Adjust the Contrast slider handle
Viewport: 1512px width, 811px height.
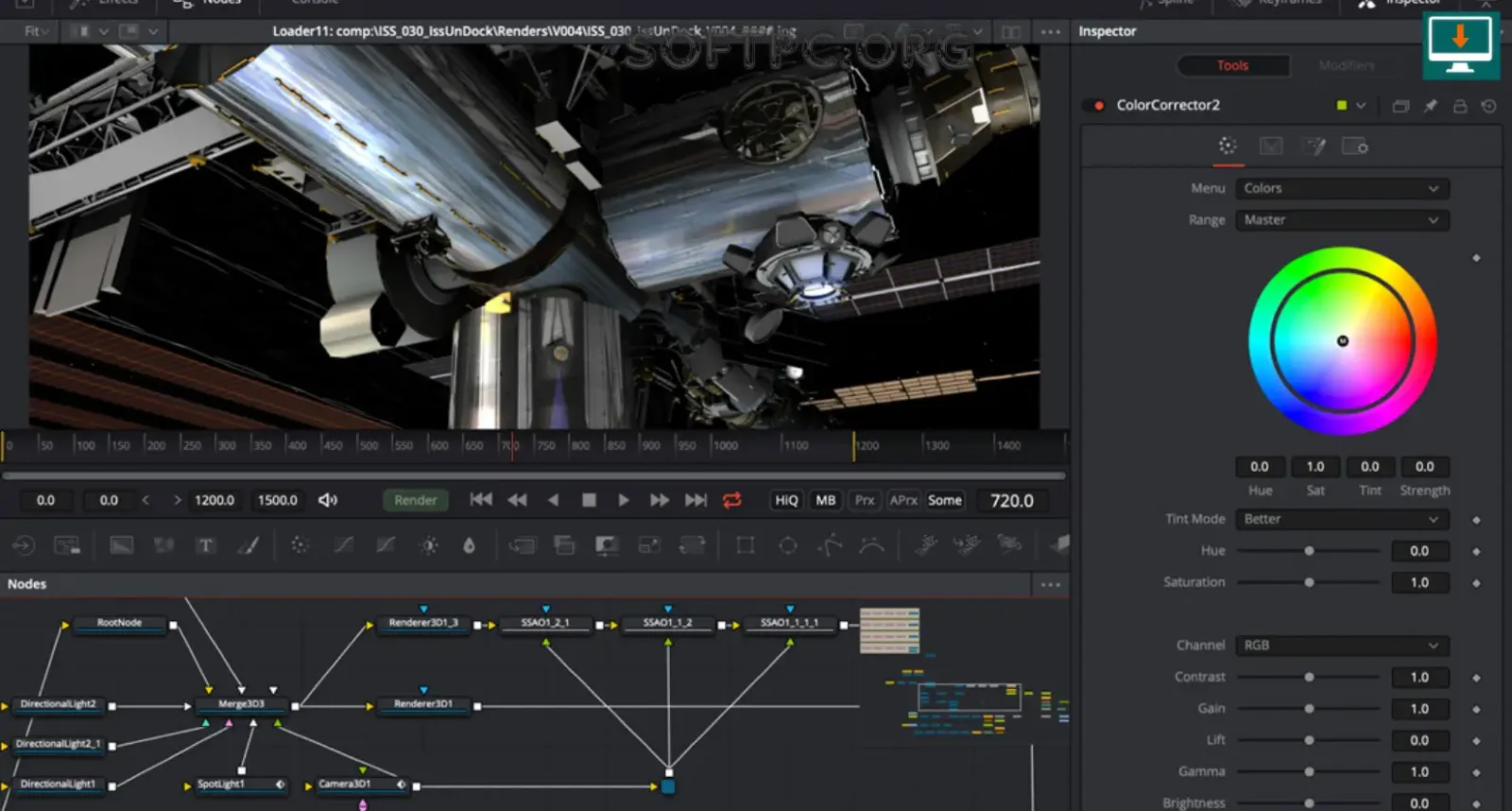1309,678
